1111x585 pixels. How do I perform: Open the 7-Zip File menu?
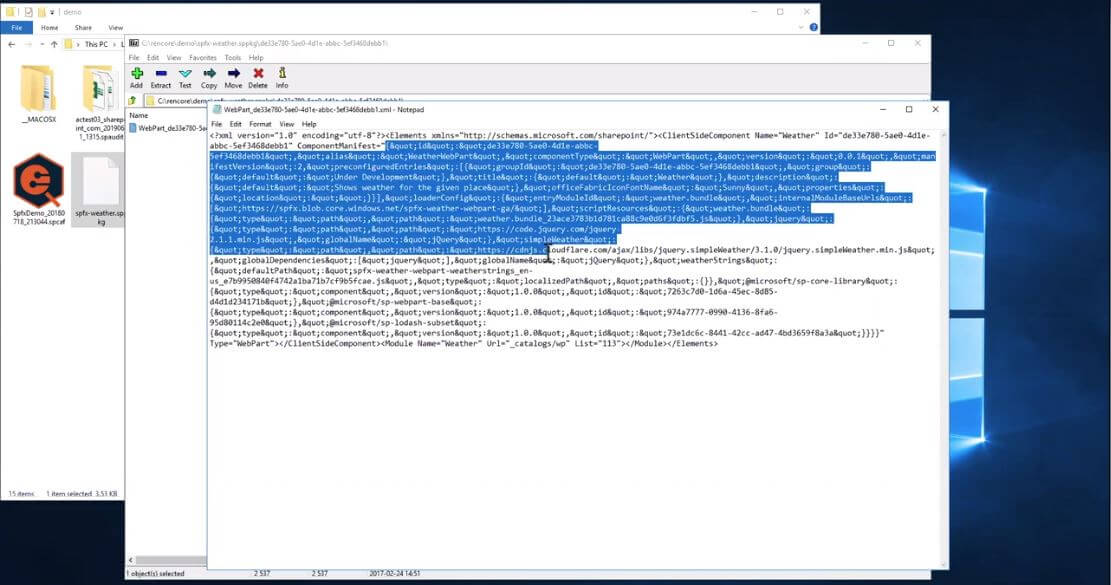tap(134, 58)
